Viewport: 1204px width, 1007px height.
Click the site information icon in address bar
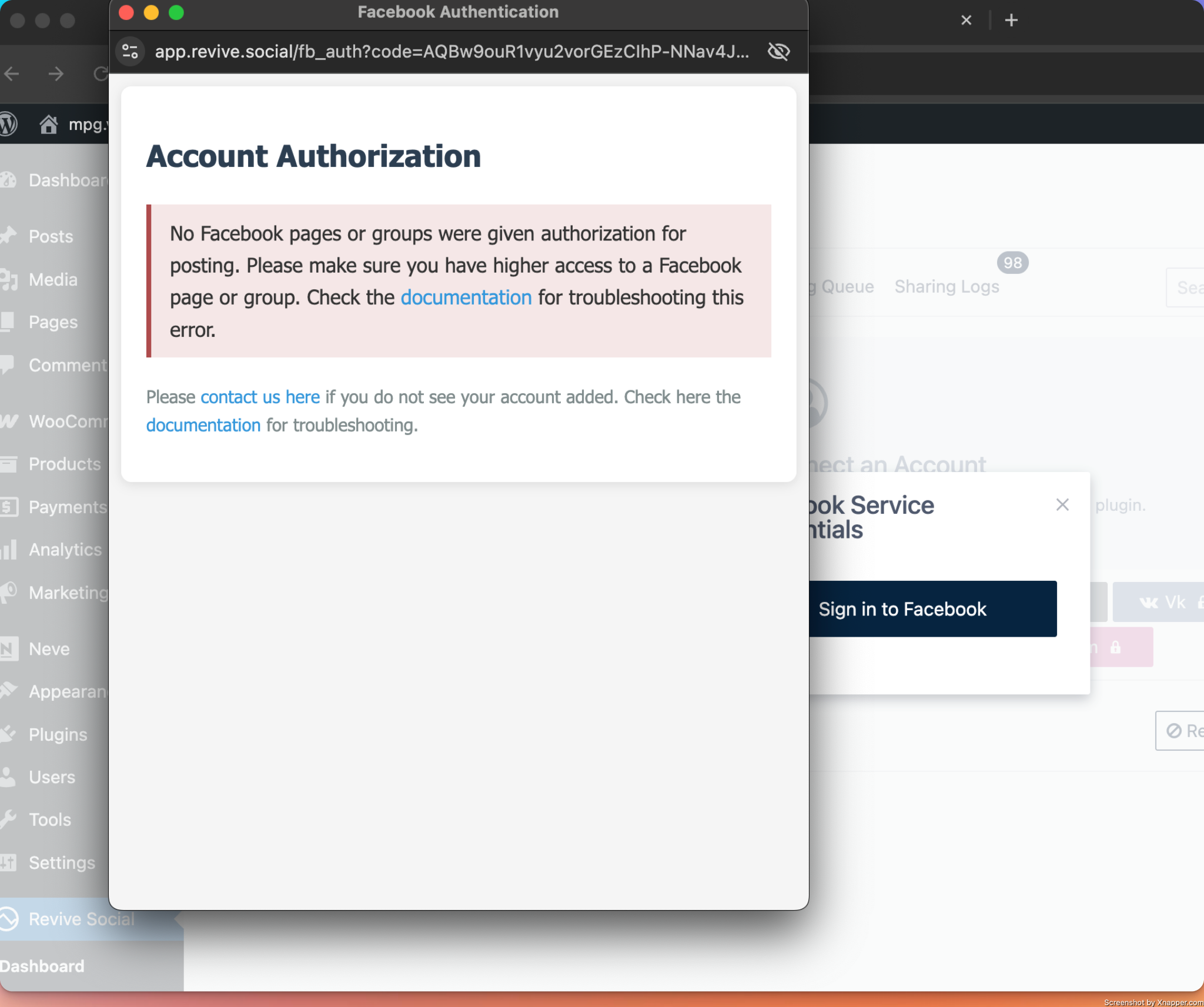pyautogui.click(x=130, y=52)
